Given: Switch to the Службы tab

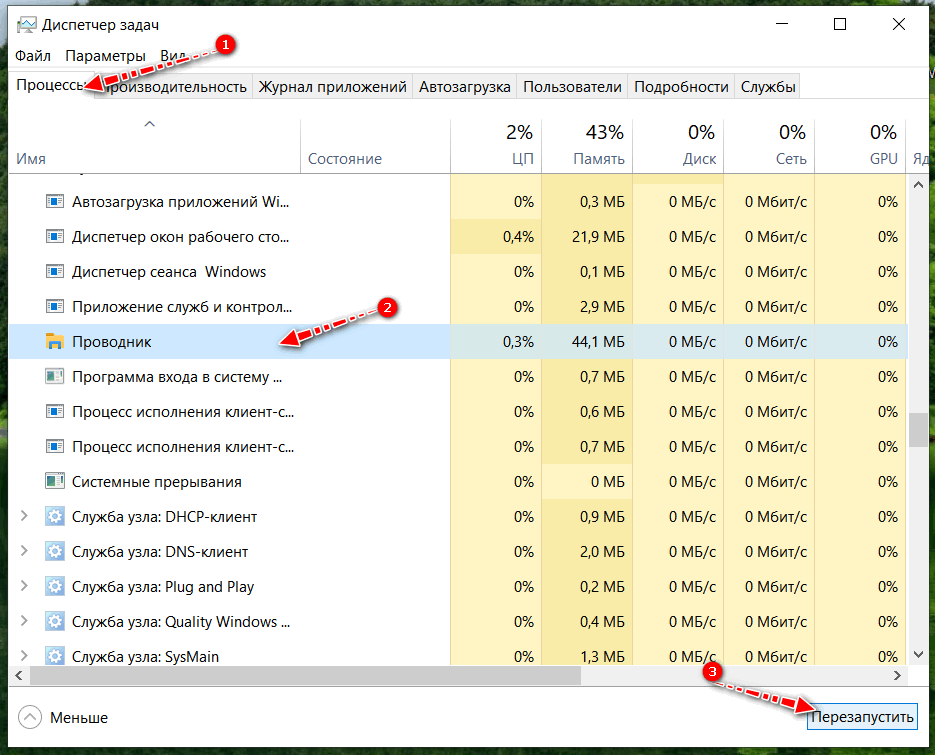Looking at the screenshot, I should [768, 87].
